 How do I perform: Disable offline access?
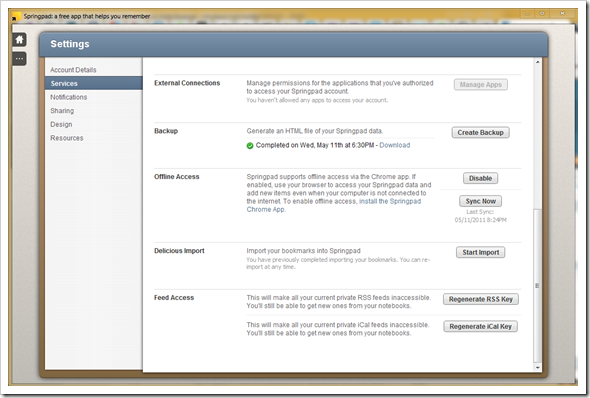click(x=481, y=178)
